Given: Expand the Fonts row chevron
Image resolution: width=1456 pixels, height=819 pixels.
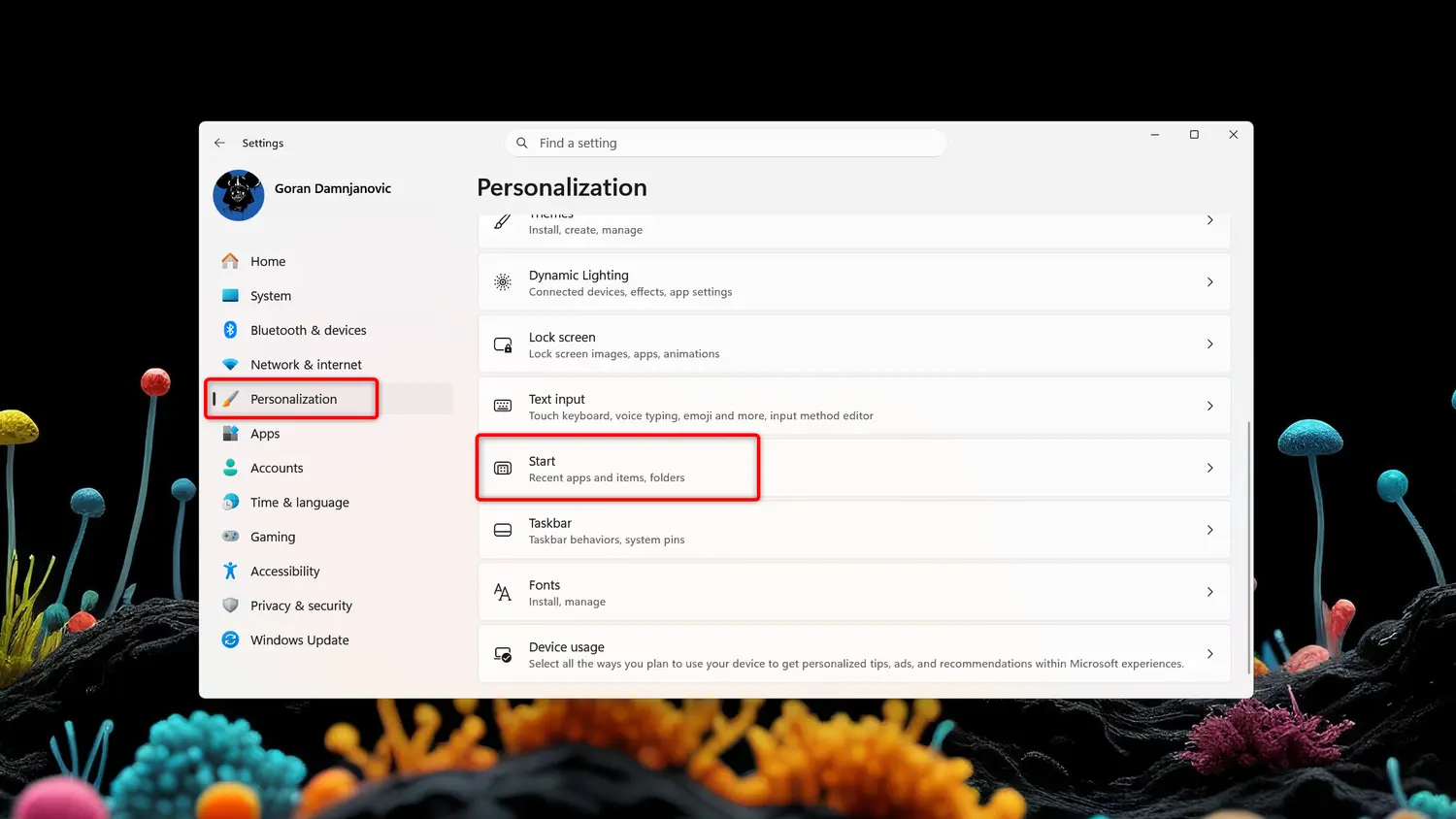Looking at the screenshot, I should coord(1209,592).
